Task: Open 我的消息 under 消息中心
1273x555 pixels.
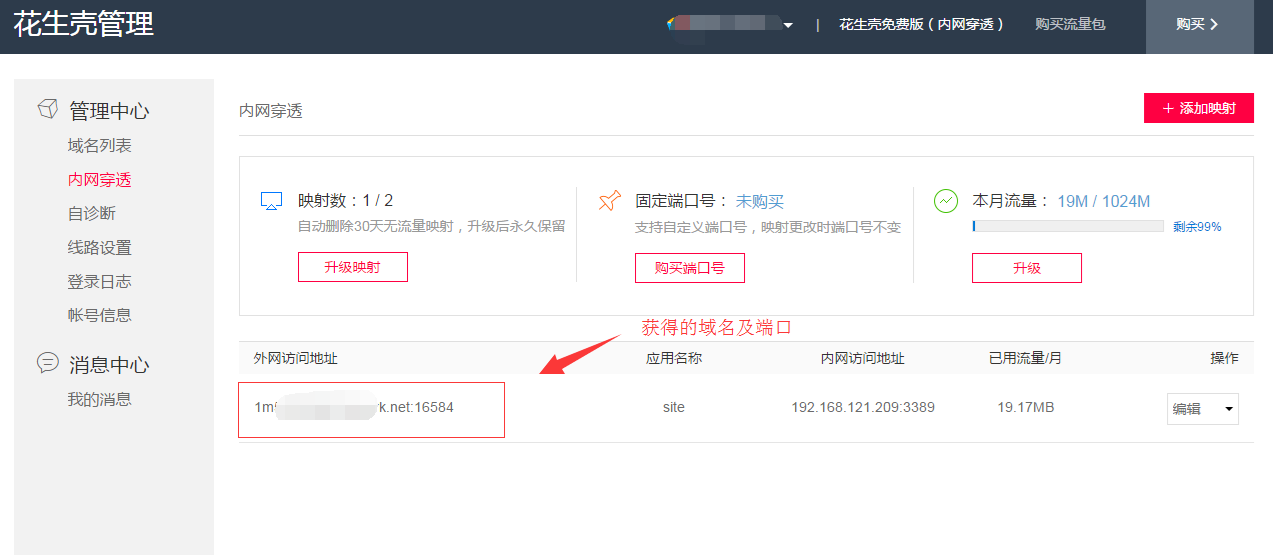Action: tap(99, 400)
